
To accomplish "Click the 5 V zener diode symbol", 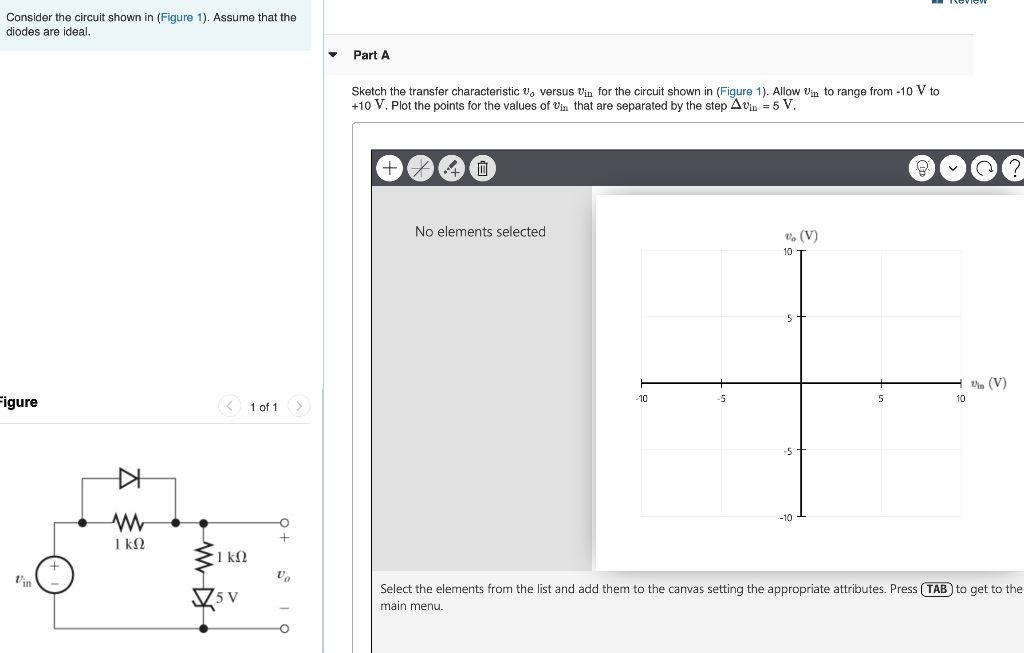I will [203, 597].
